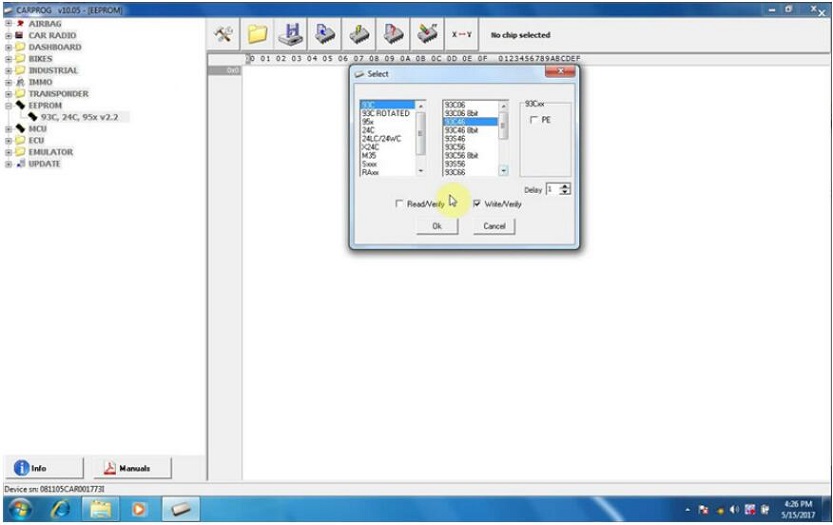Click Cancel in the Select dialog
The width and height of the screenshot is (833, 525).
coord(494,226)
